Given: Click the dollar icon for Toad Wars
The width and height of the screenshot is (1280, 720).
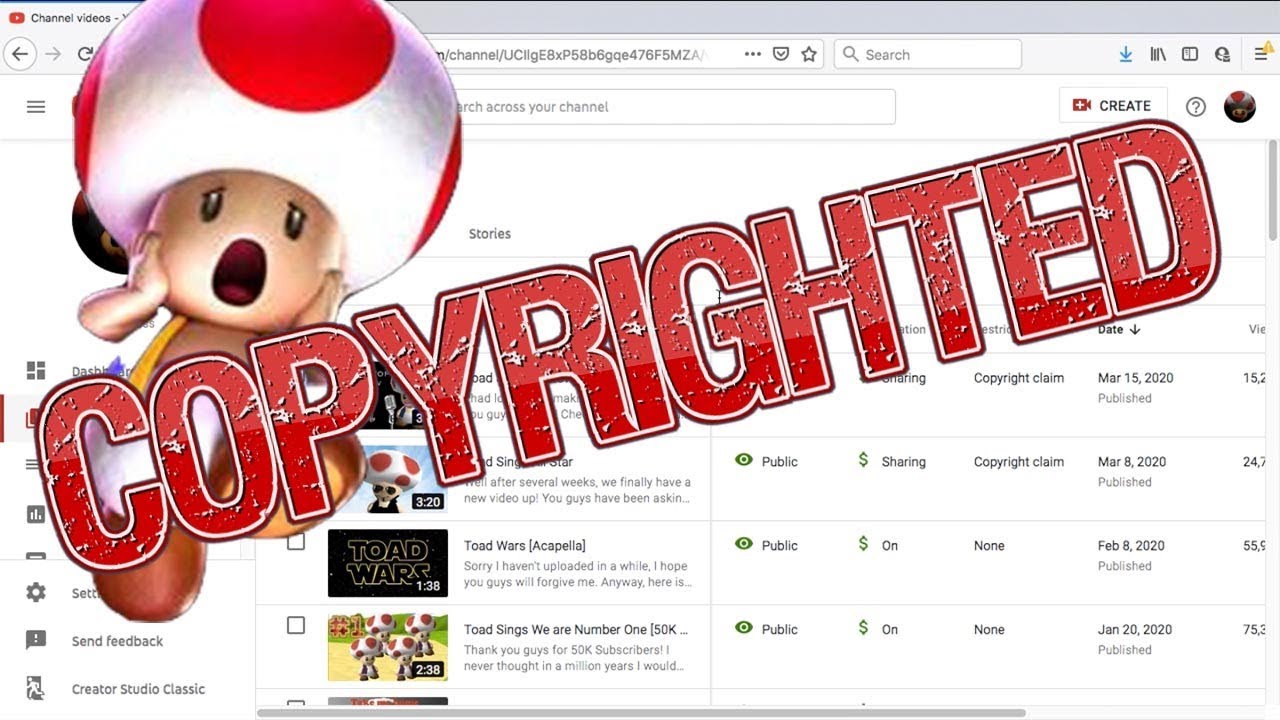Looking at the screenshot, I should tap(863, 544).
